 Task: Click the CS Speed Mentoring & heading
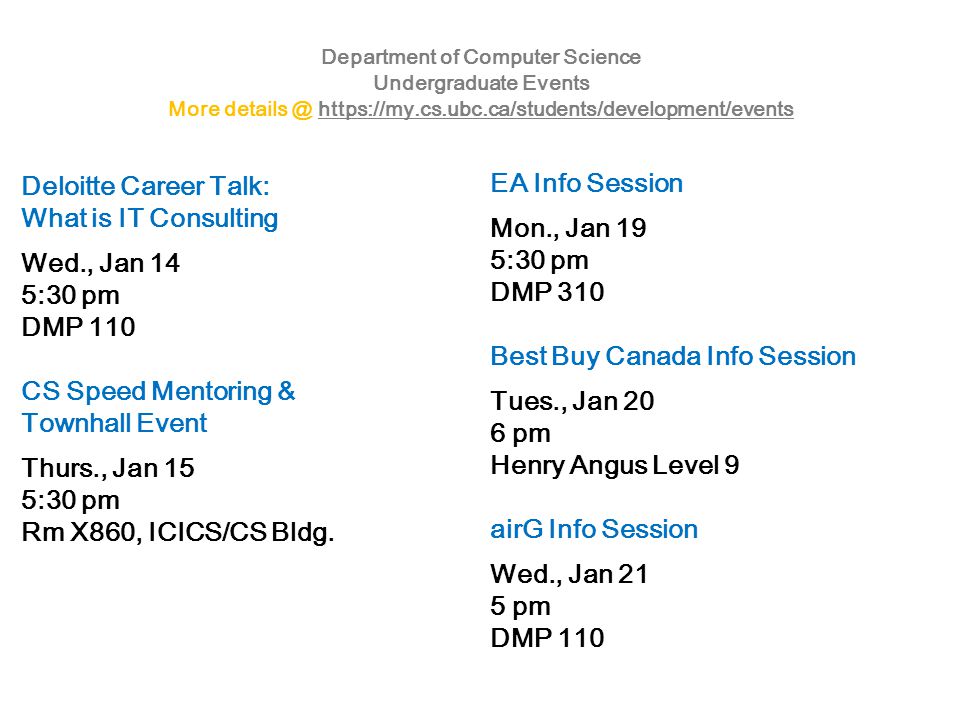[x=159, y=391]
